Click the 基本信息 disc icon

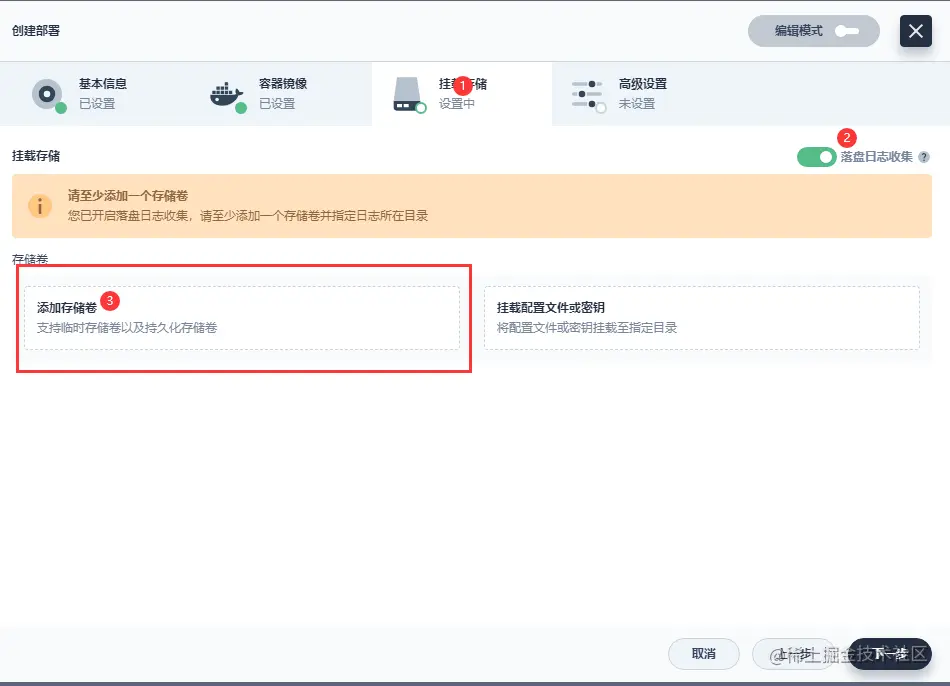[x=48, y=95]
